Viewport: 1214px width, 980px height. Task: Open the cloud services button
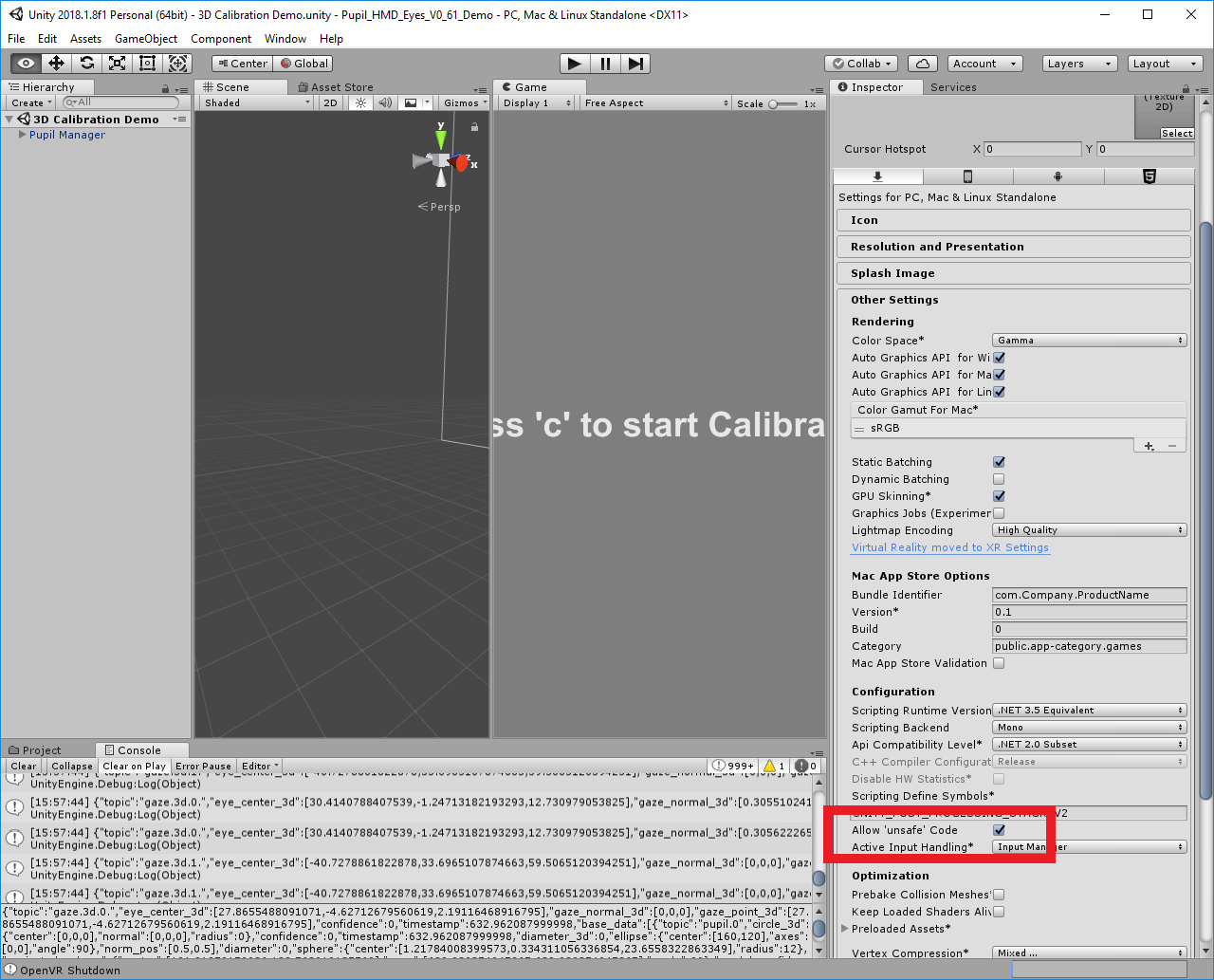[x=923, y=64]
